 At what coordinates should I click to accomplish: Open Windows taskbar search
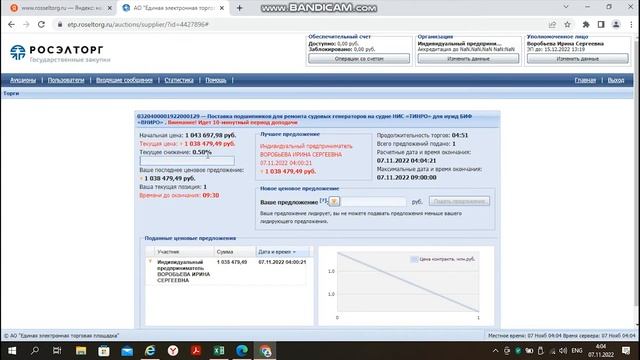[x=35, y=351]
